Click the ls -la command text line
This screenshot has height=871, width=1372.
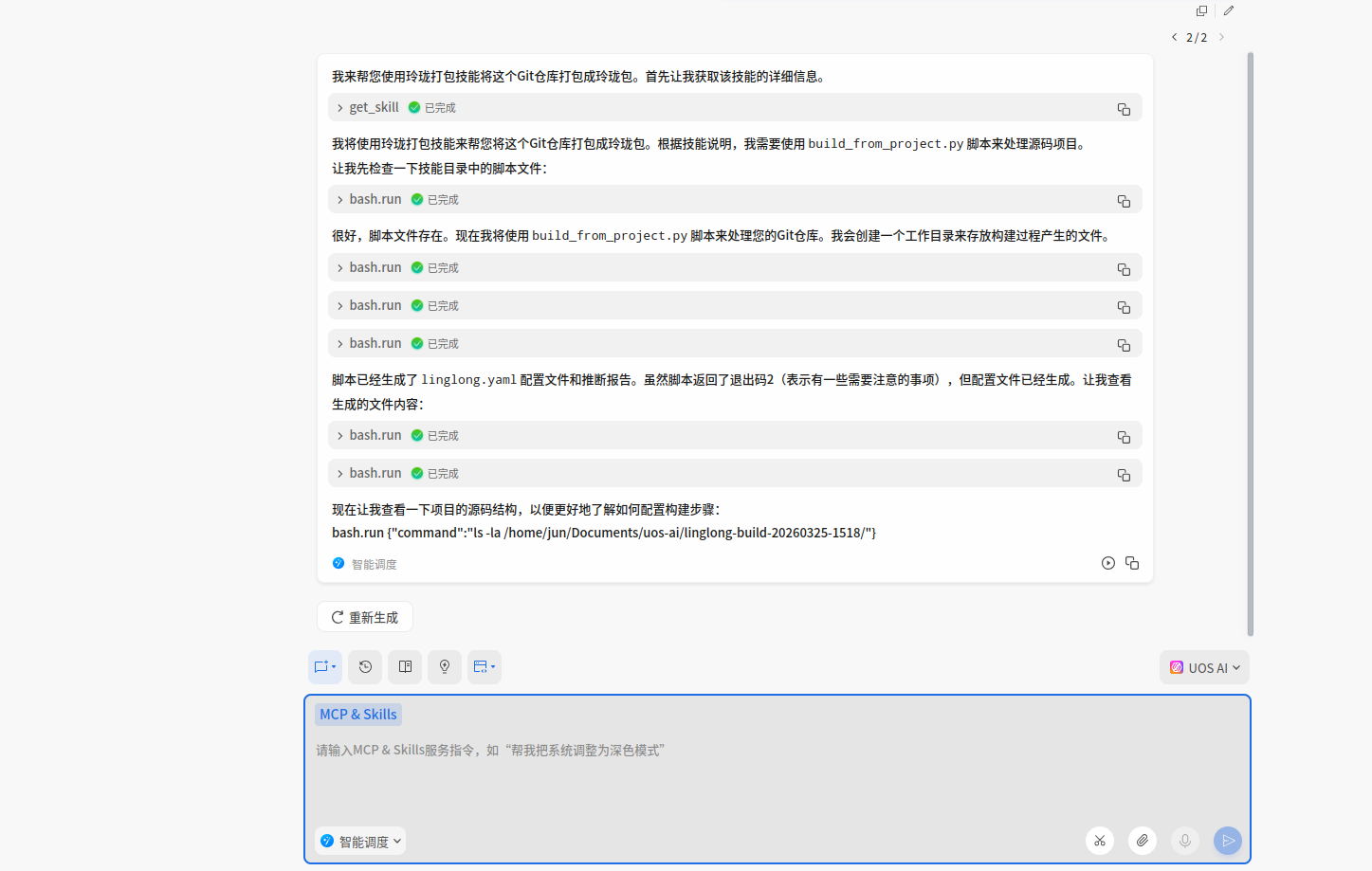click(x=604, y=533)
